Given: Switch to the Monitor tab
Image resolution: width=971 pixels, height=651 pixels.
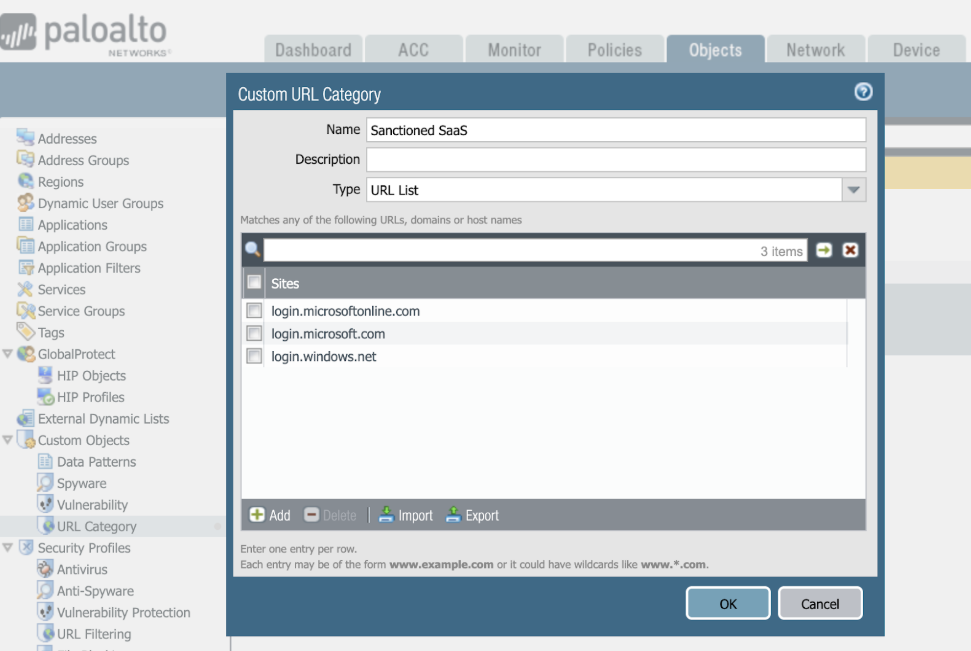Looking at the screenshot, I should click(515, 50).
